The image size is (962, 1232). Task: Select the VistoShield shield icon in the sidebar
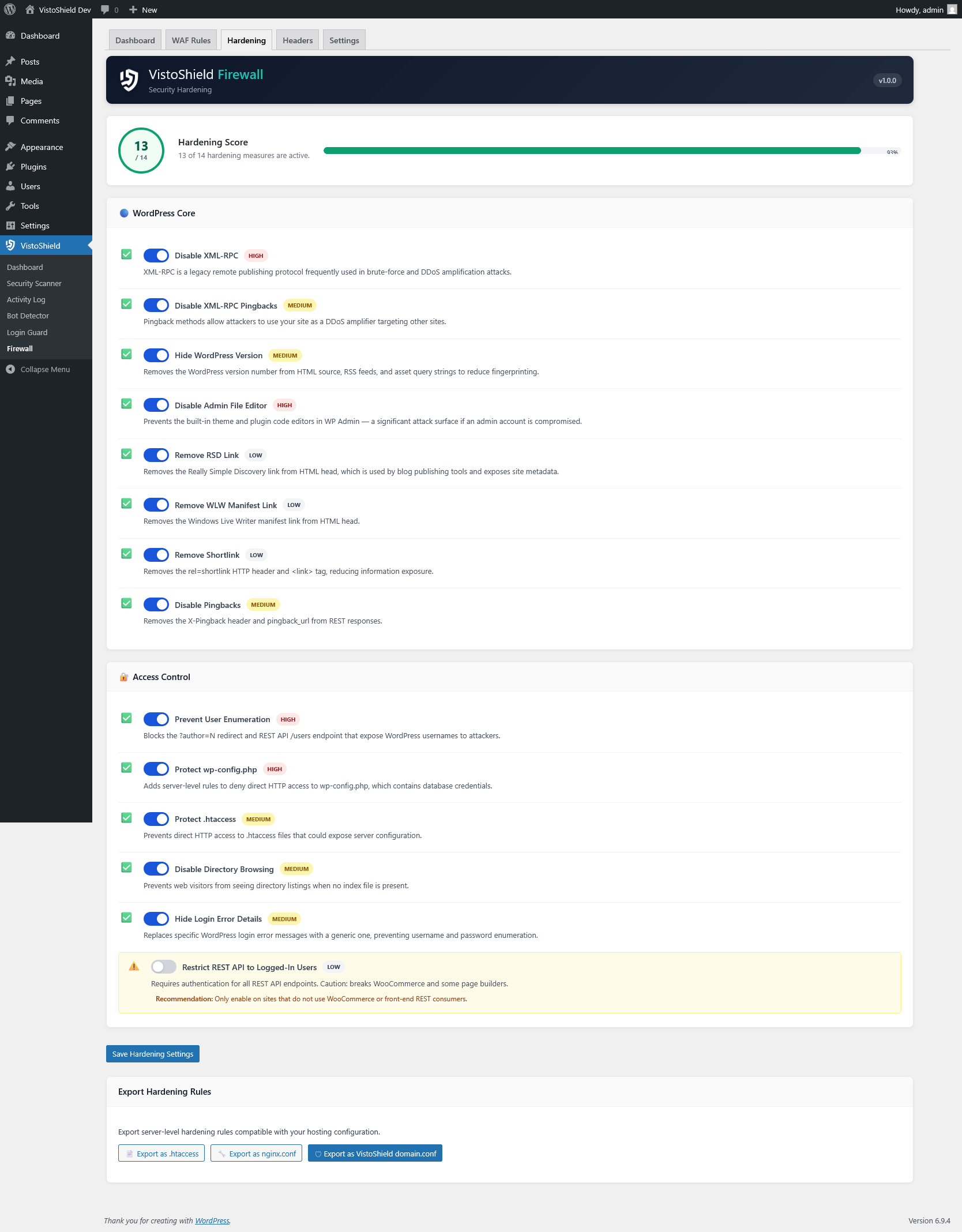click(11, 245)
